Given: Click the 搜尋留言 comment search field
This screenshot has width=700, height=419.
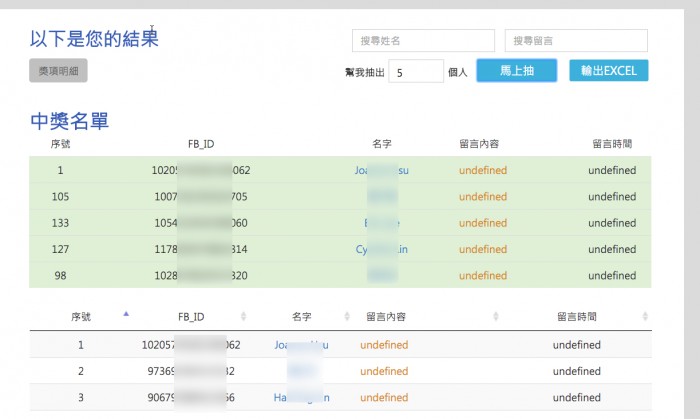Looking at the screenshot, I should tap(575, 40).
